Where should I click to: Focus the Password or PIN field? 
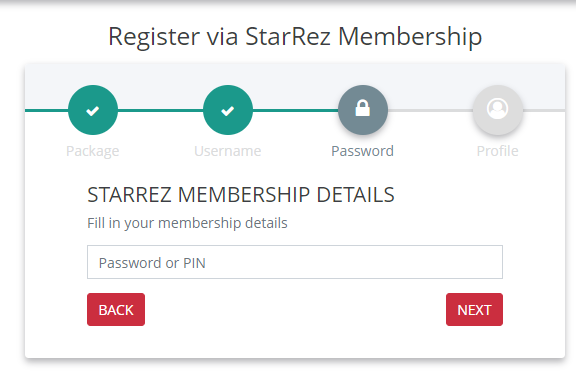click(295, 262)
